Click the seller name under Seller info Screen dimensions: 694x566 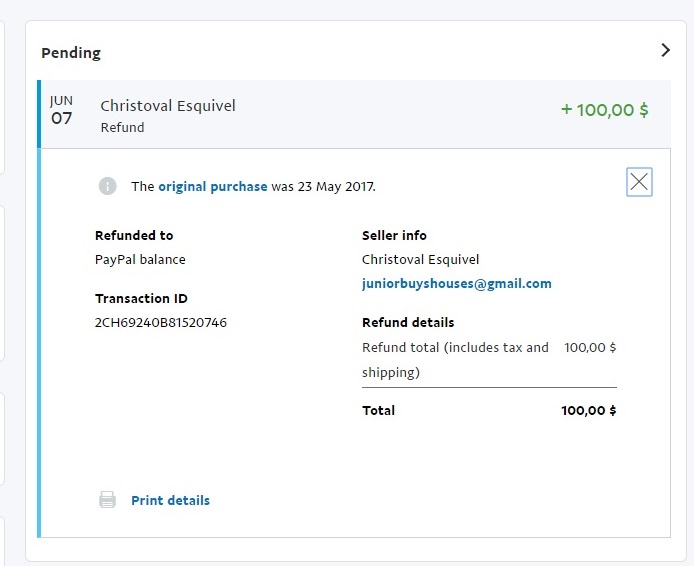click(420, 259)
